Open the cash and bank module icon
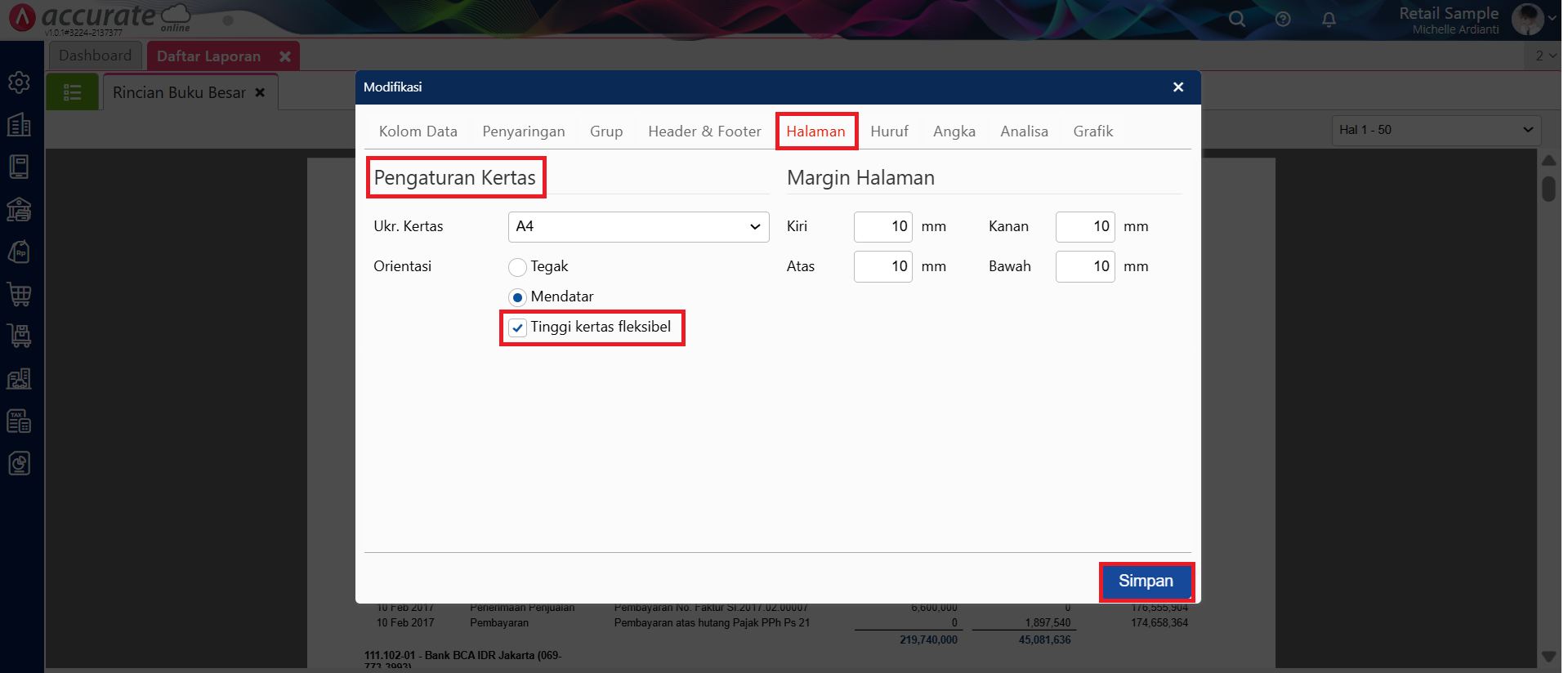 point(19,210)
